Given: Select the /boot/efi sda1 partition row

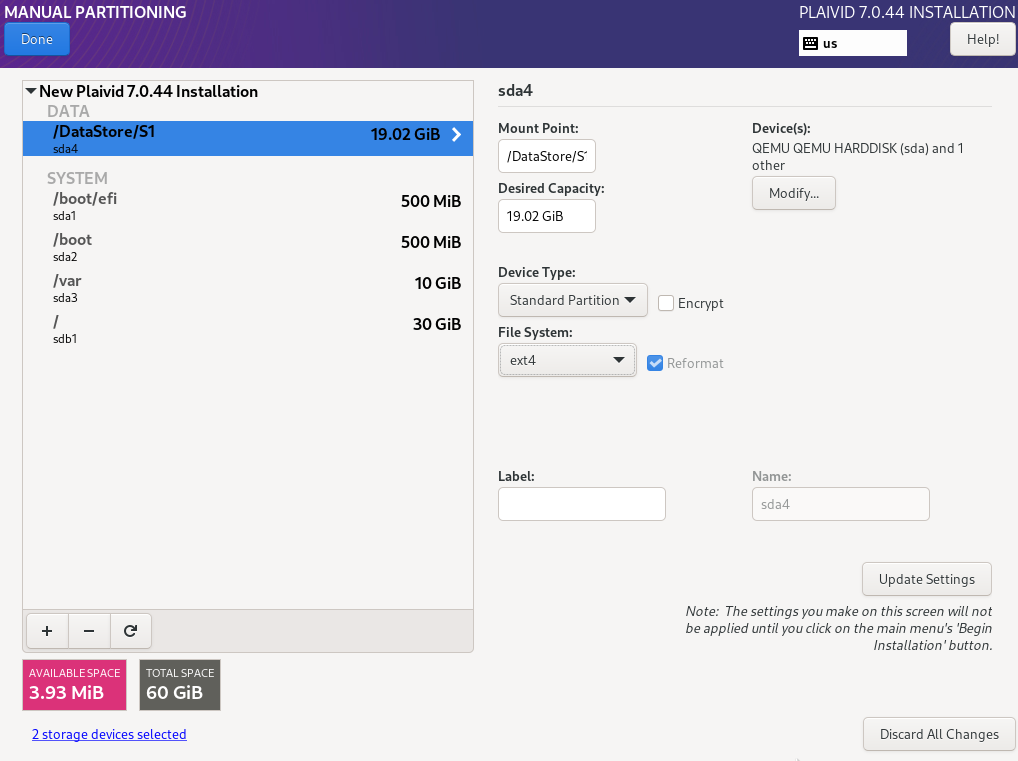Looking at the screenshot, I should 248,206.
